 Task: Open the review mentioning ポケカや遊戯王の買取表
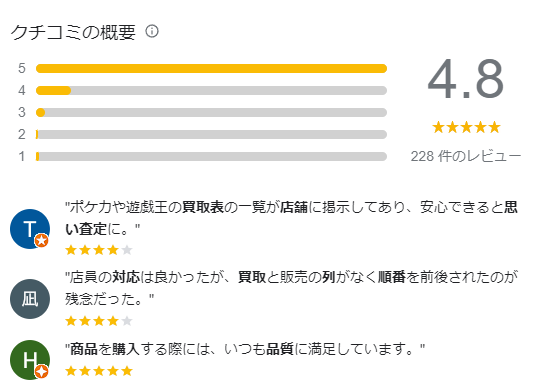(x=291, y=218)
